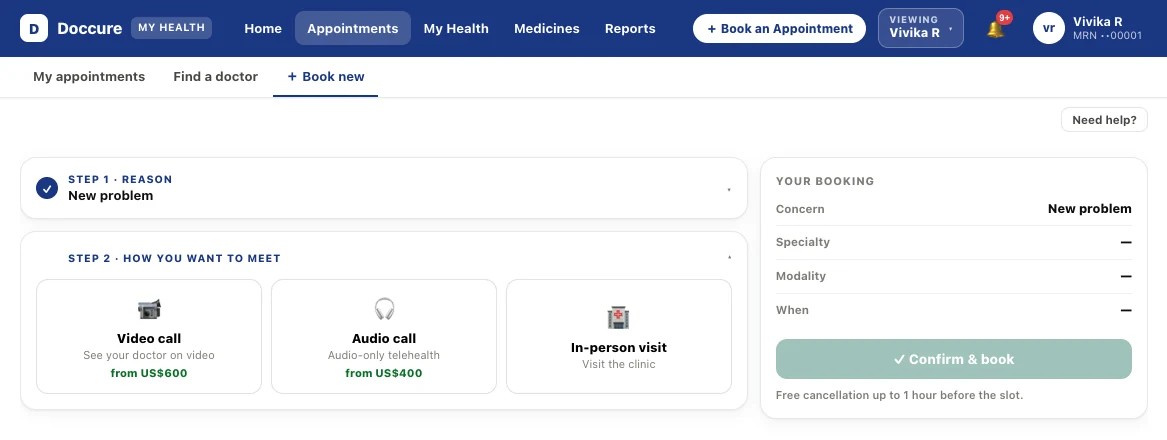Click the hospital icon for In-person visit

(x=618, y=318)
